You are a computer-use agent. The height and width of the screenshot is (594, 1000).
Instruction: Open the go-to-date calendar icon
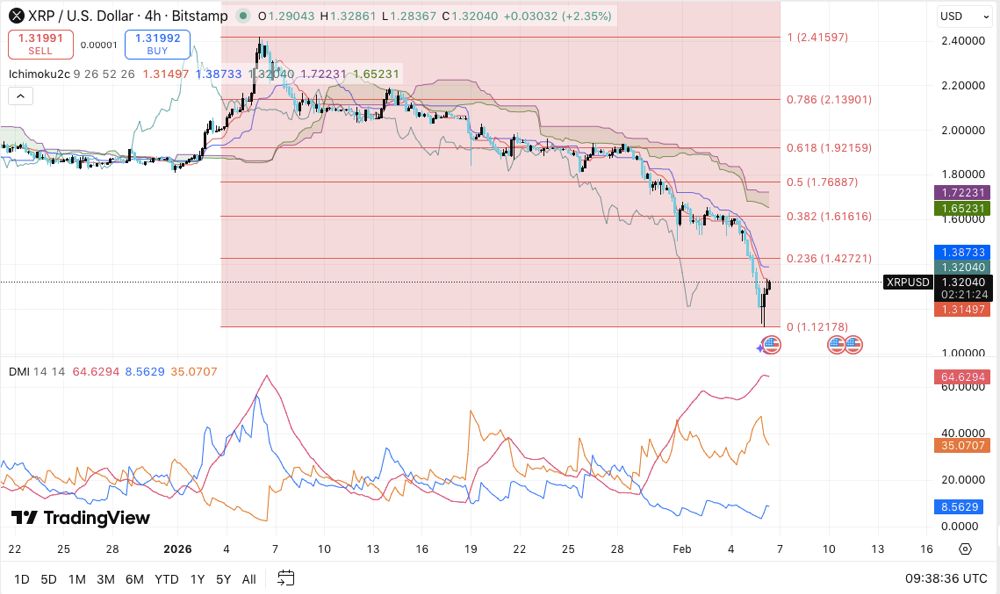coord(284,578)
